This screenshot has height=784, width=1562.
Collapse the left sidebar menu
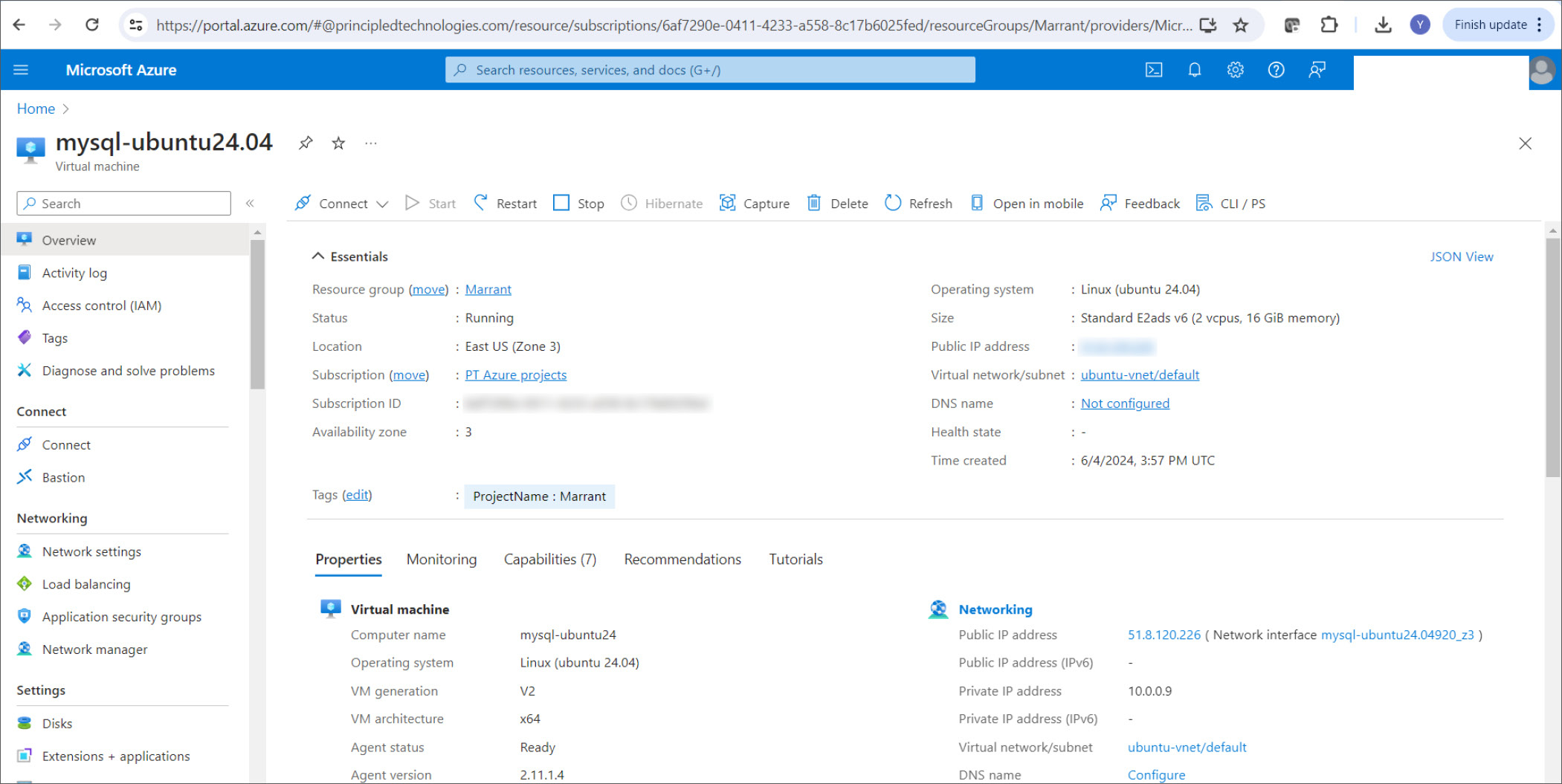pyautogui.click(x=250, y=203)
